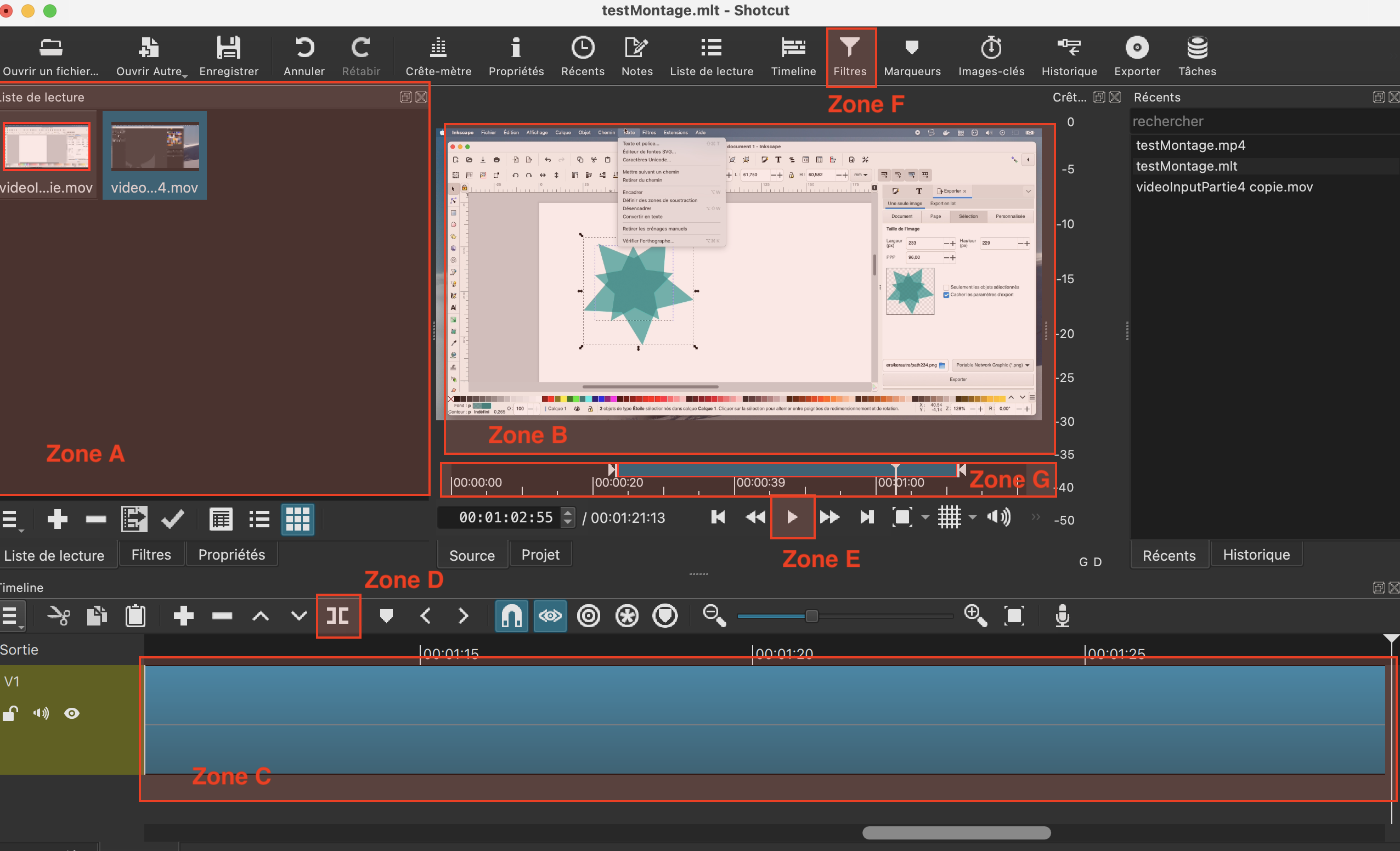The width and height of the screenshot is (1400, 851).
Task: Open the Images-clés keyframes panel
Action: click(x=991, y=57)
